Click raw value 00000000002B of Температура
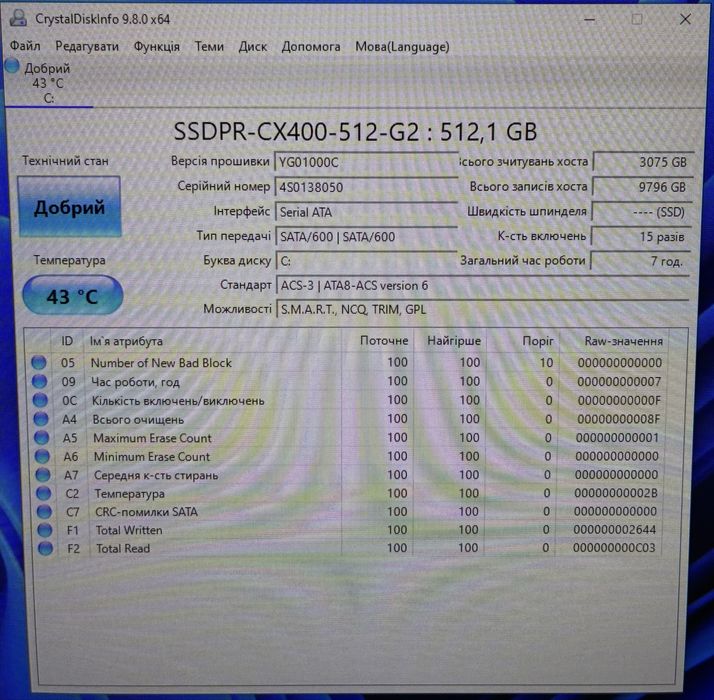The height and width of the screenshot is (700, 714). pos(616,493)
